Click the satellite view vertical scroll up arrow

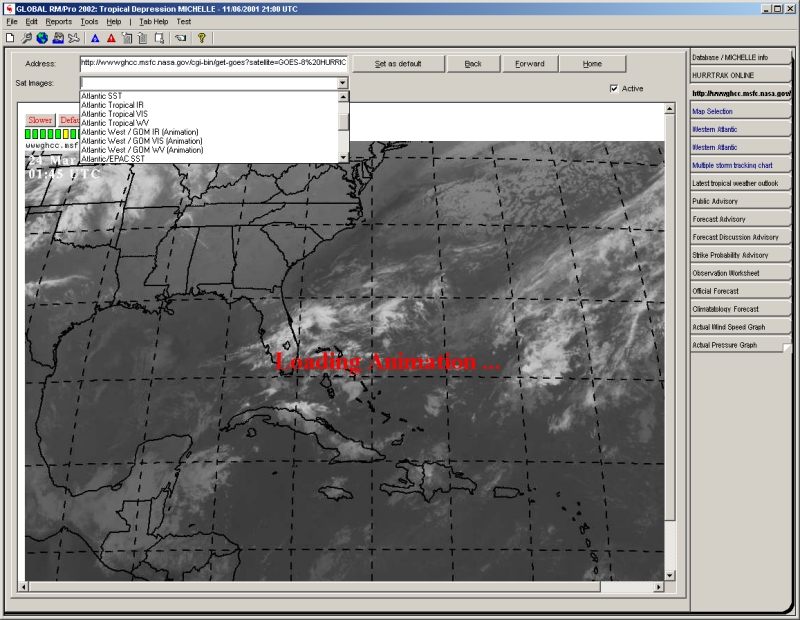pos(669,108)
